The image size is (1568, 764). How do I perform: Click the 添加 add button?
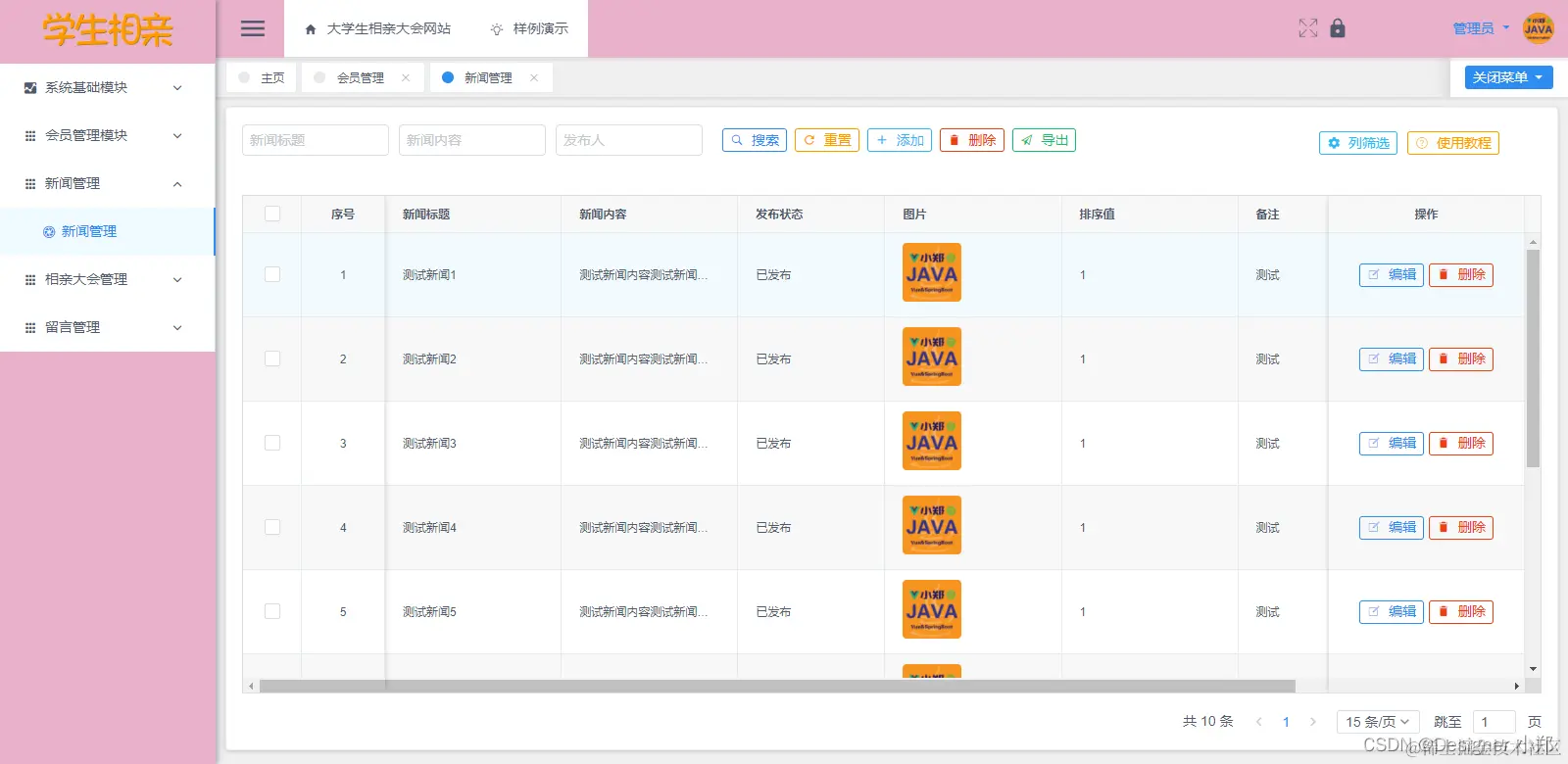point(900,140)
